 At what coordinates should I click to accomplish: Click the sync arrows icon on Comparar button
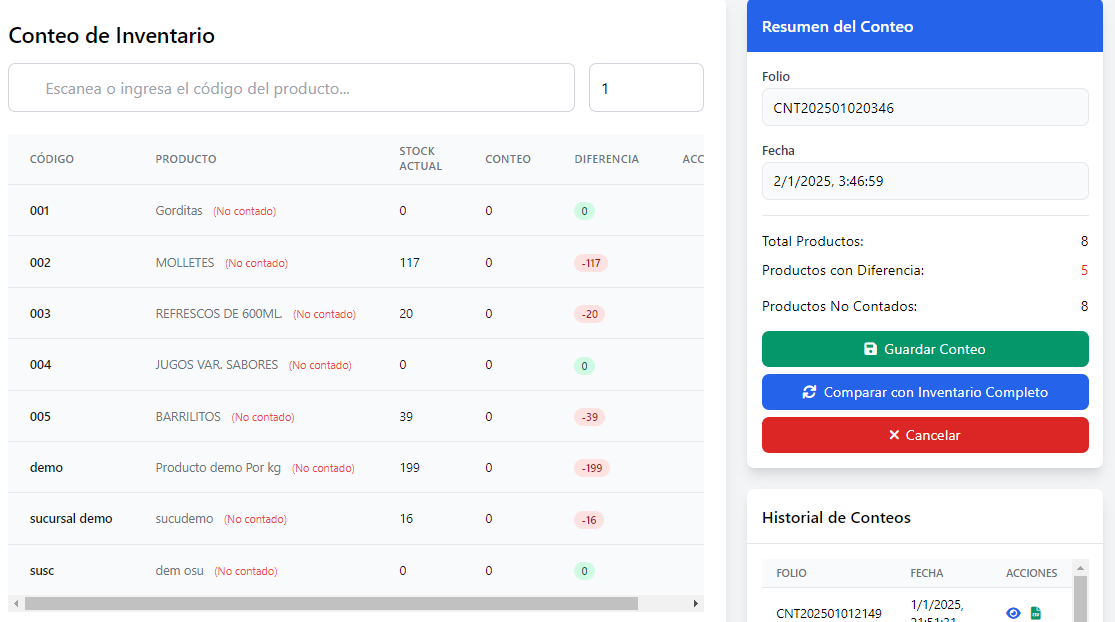[809, 392]
